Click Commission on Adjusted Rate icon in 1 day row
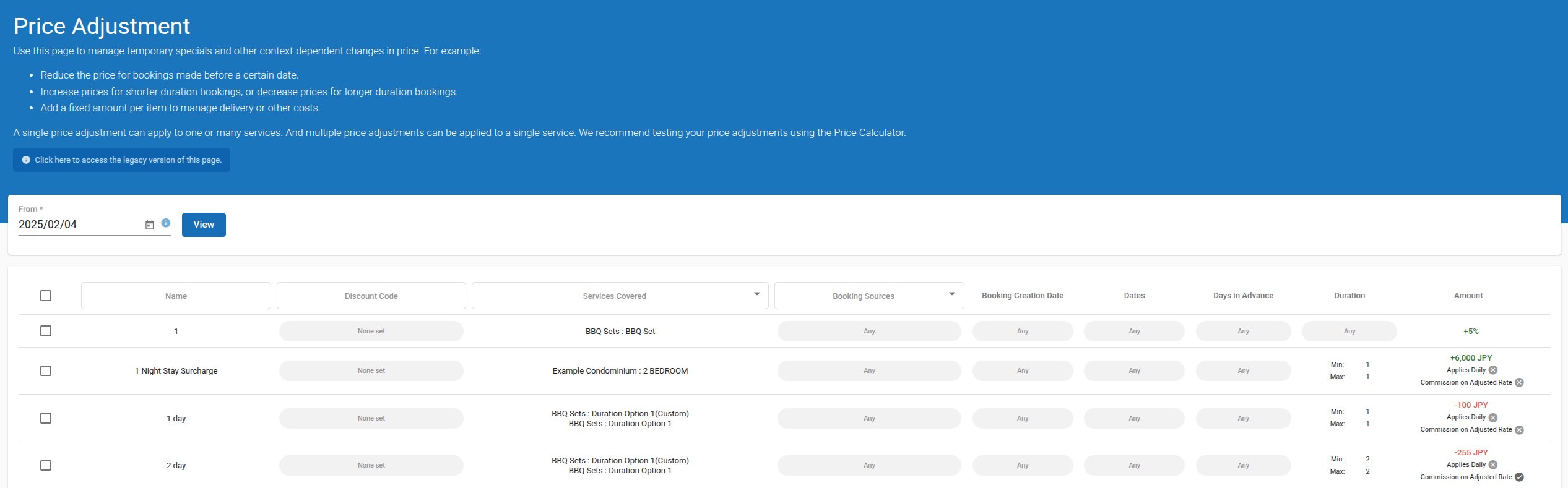Viewport: 1568px width, 488px height. pyautogui.click(x=1519, y=430)
